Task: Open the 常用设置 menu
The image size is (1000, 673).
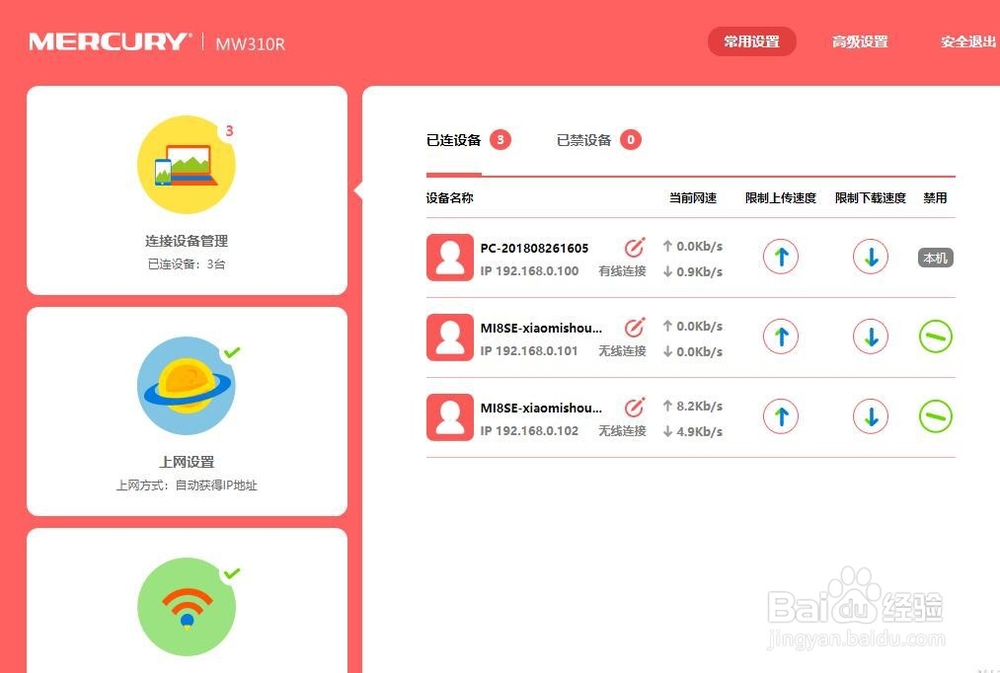Action: [x=752, y=41]
